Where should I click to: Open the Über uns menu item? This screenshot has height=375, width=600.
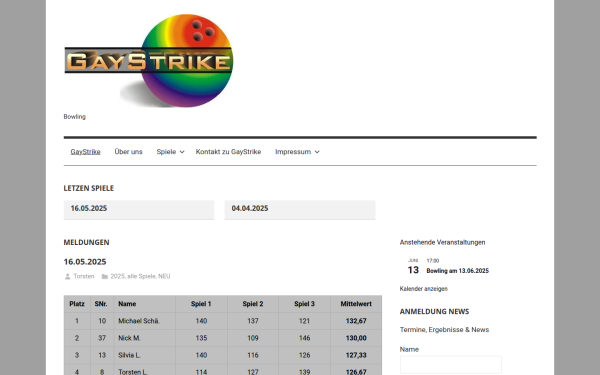[x=129, y=152]
